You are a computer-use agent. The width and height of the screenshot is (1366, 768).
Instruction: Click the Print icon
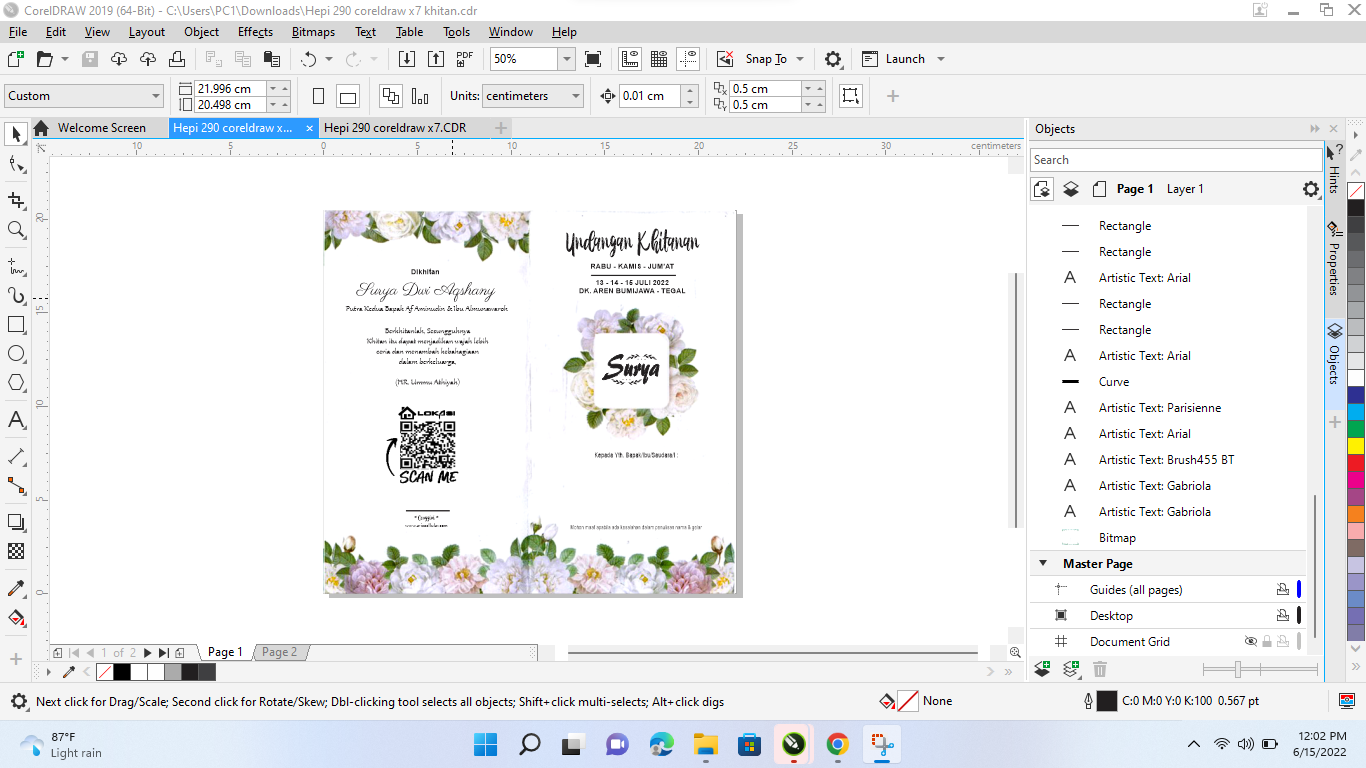click(x=177, y=59)
